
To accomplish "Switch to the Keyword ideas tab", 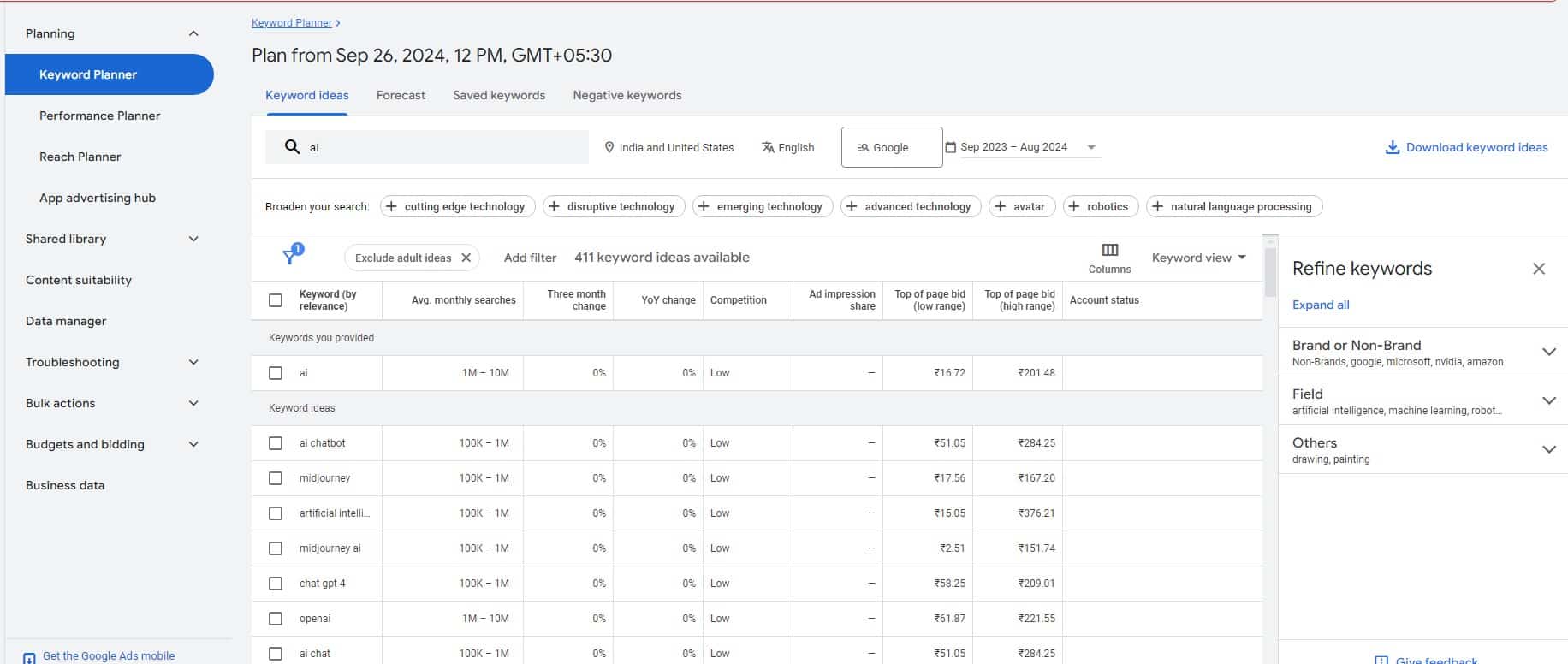I will click(307, 95).
